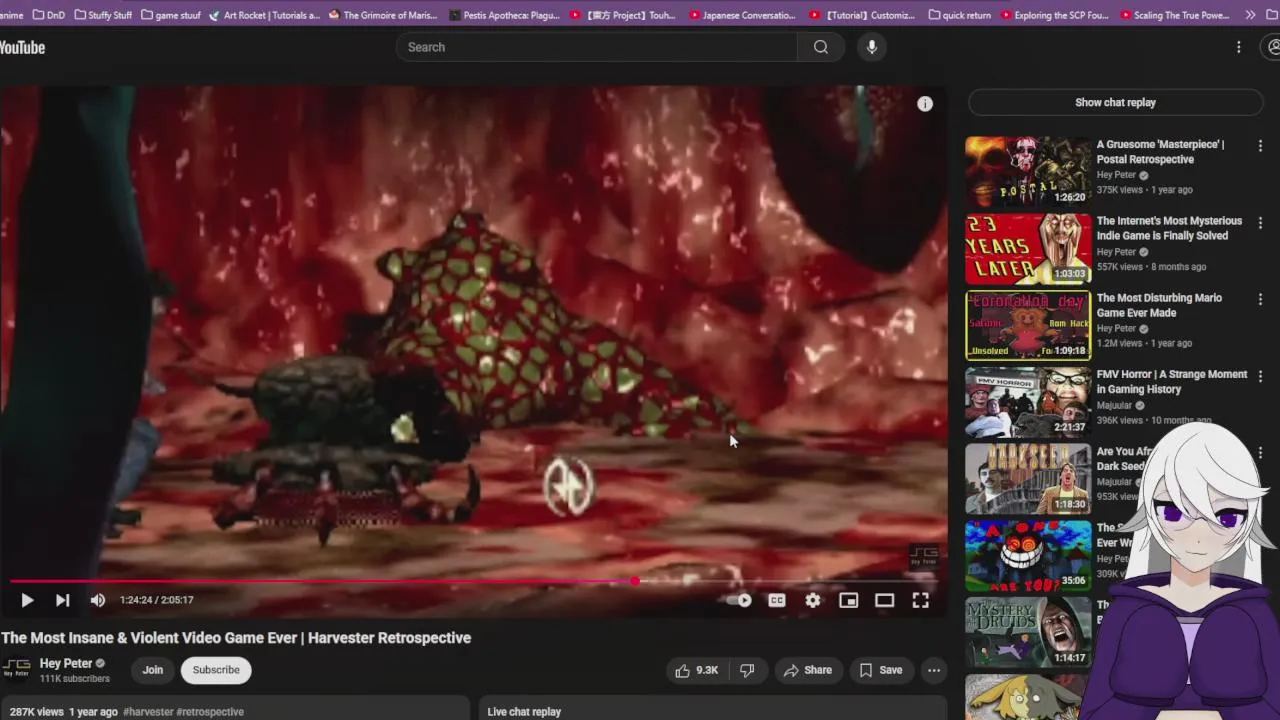Join the Hey Peter channel membership
This screenshot has height=720, width=1280.
[152, 670]
